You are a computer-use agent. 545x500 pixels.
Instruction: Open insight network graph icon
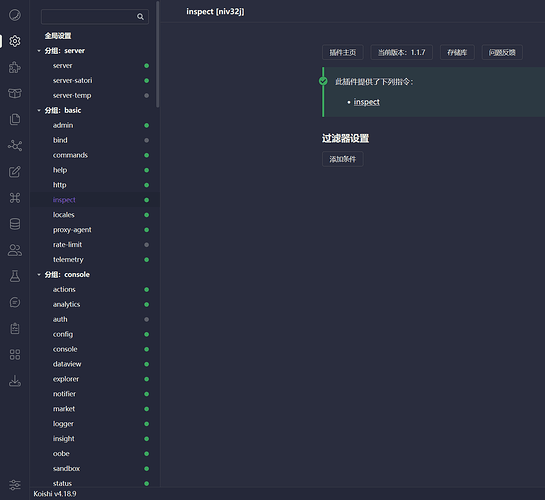pyautogui.click(x=15, y=145)
